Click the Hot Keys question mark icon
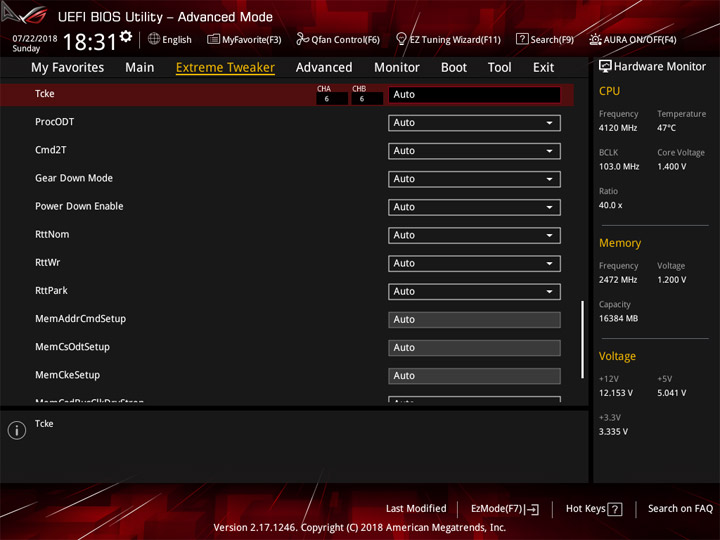 (x=614, y=509)
